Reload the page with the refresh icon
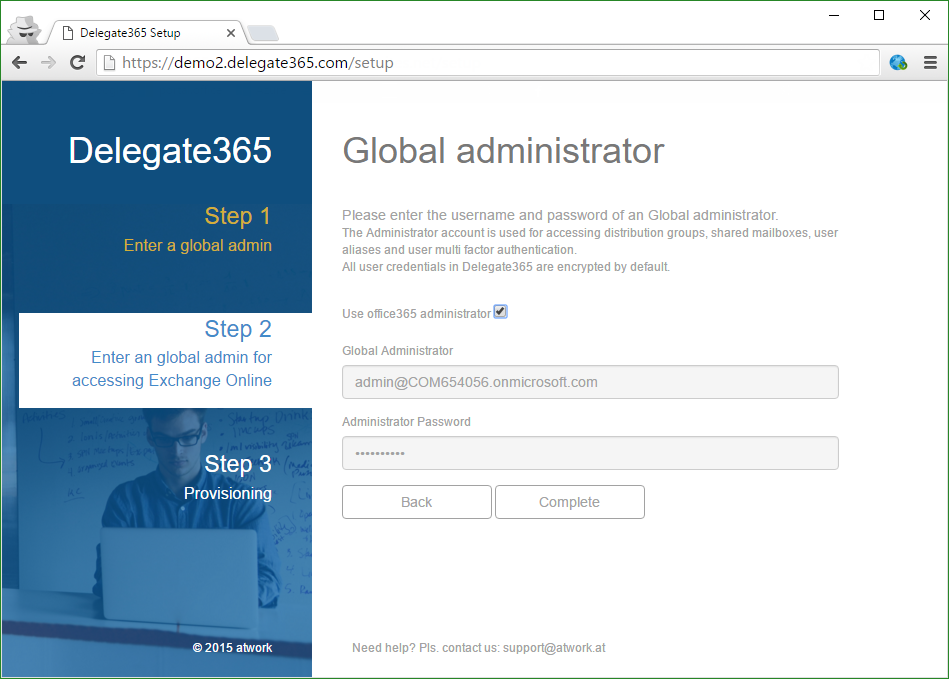The height and width of the screenshot is (679, 949). click(x=77, y=62)
